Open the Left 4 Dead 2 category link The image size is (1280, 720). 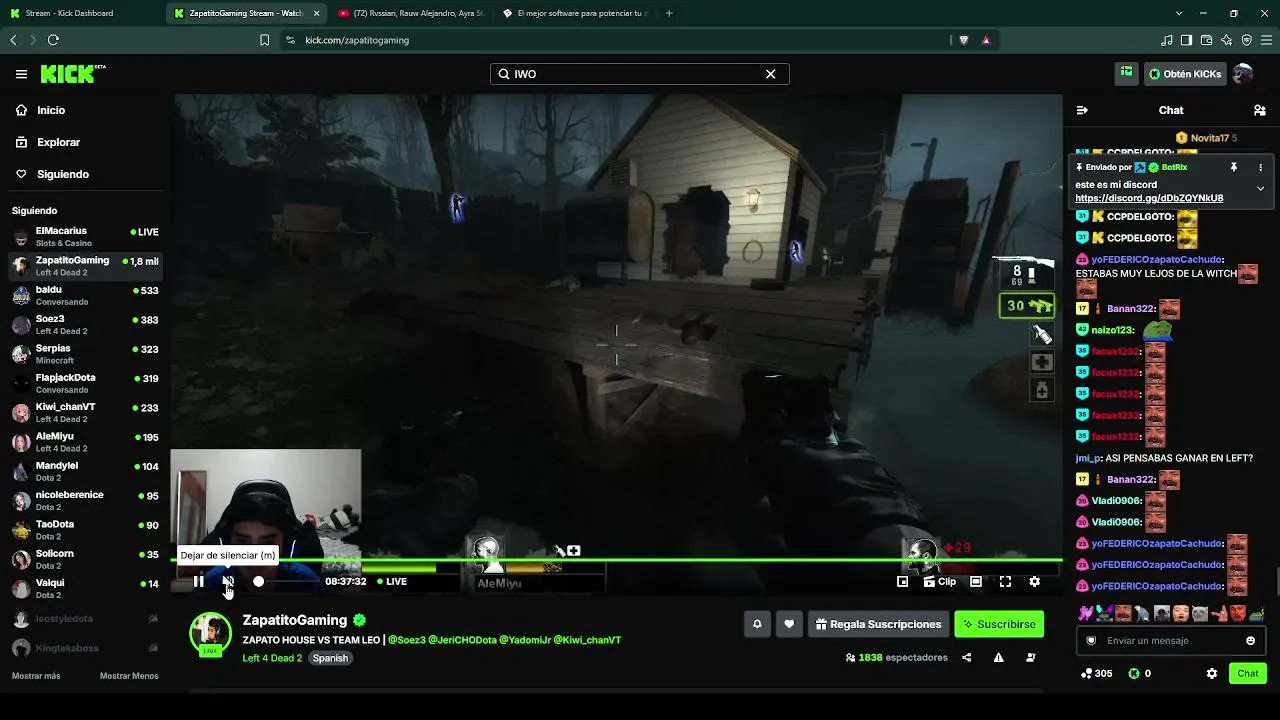point(272,658)
